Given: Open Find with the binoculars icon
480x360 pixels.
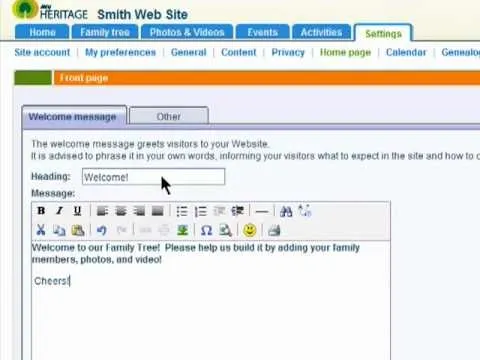Looking at the screenshot, I should (286, 211).
